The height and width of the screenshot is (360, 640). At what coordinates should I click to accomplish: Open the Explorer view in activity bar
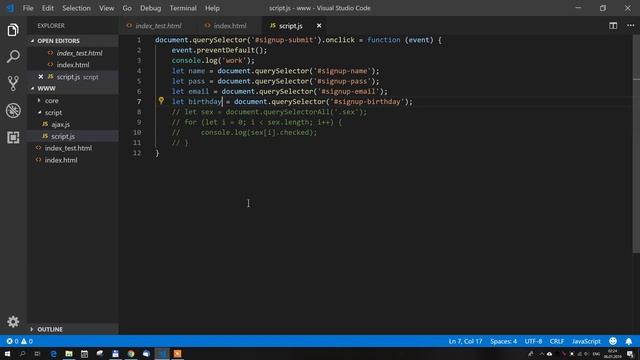13,30
